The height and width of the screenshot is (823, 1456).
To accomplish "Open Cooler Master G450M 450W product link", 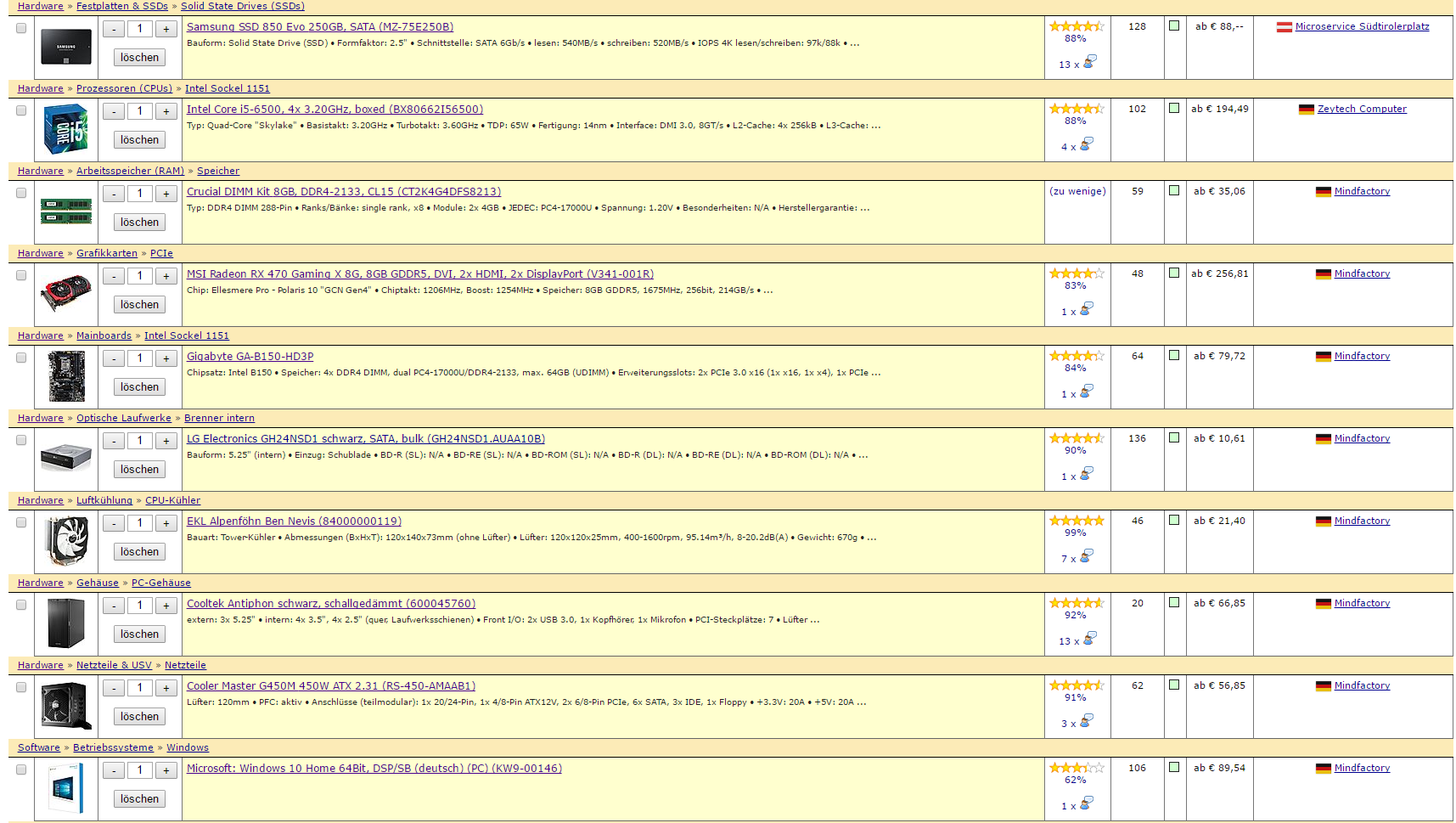I will [331, 686].
